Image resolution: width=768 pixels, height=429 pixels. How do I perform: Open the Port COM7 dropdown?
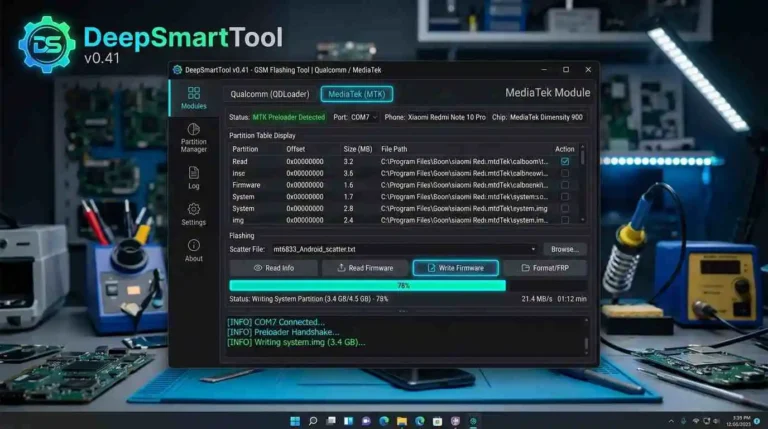(364, 118)
